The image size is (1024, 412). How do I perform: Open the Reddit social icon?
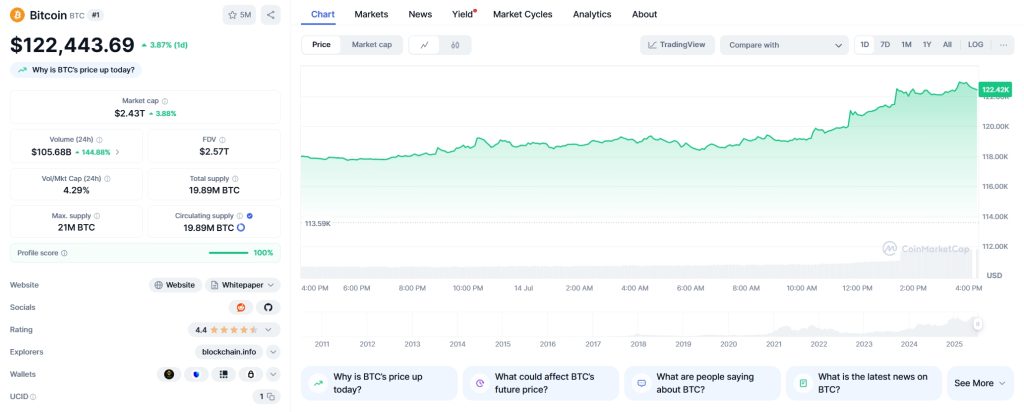pos(241,307)
